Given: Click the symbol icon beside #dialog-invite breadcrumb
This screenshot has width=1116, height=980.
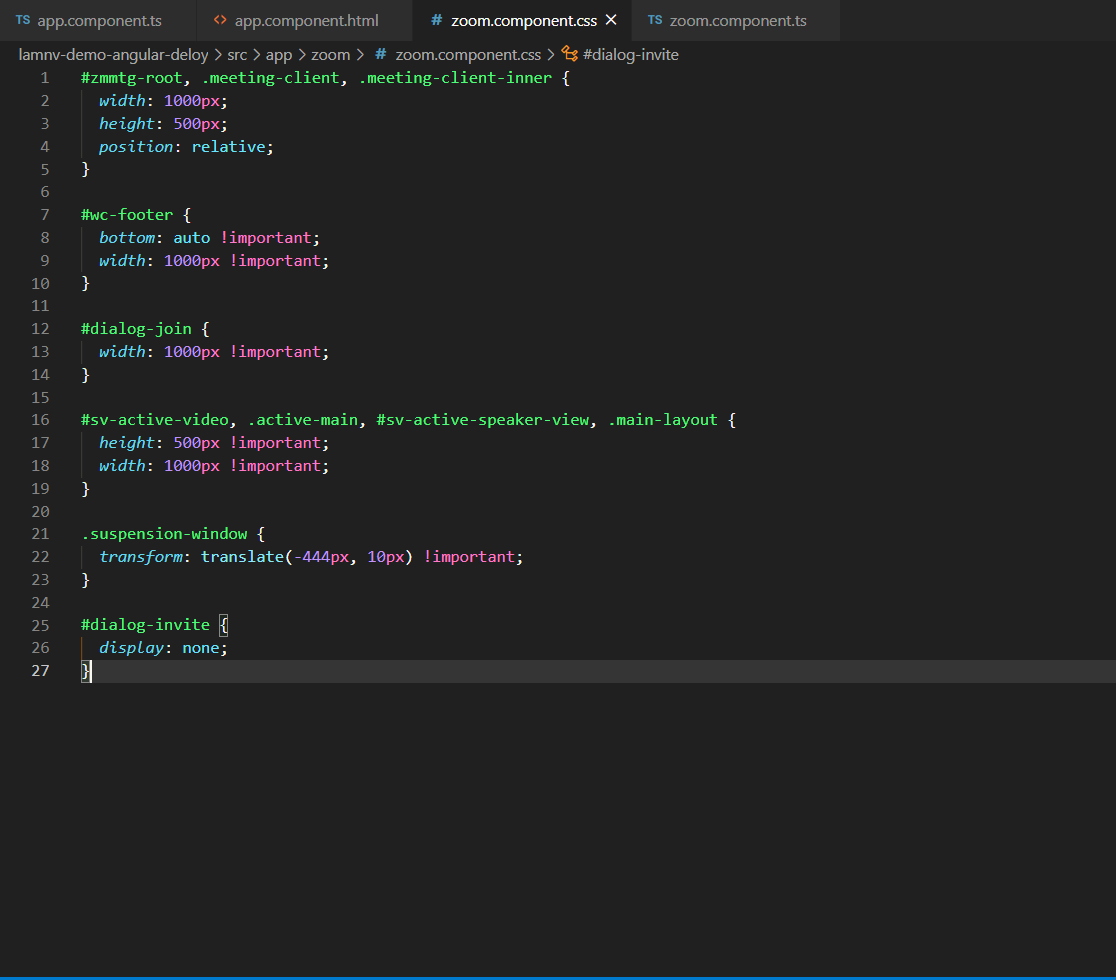Looking at the screenshot, I should (570, 55).
